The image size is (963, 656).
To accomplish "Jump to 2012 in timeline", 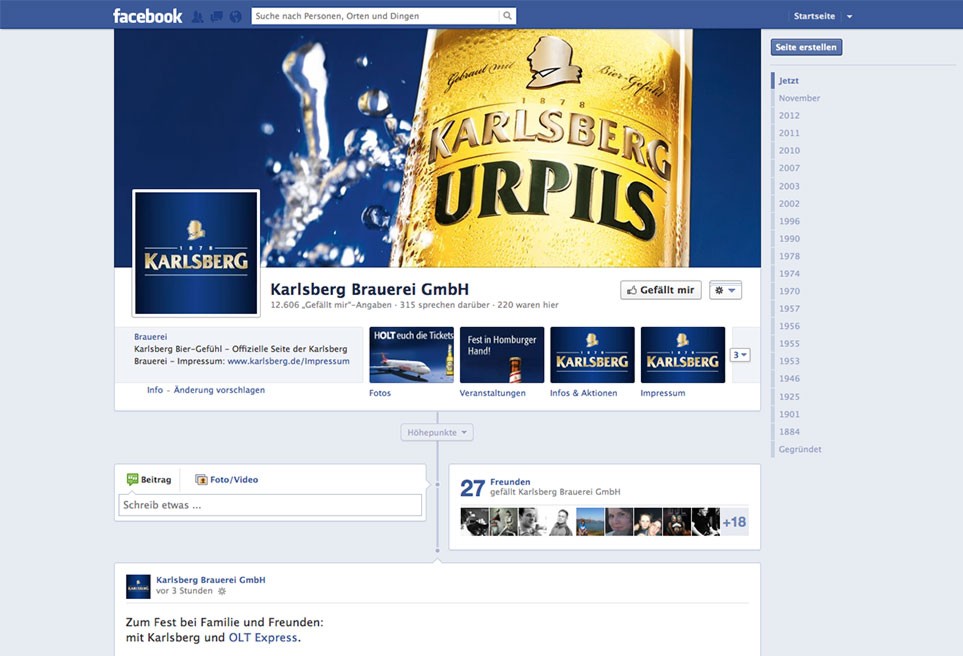I will [x=789, y=115].
